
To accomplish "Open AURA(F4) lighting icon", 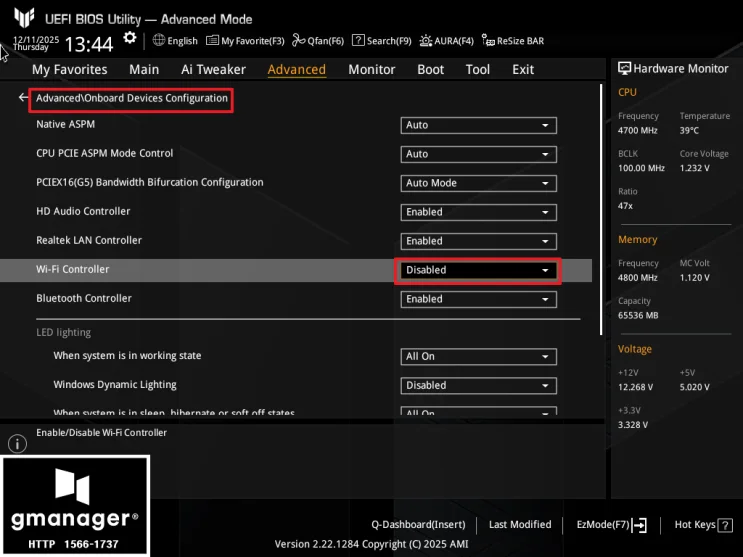I will [x=426, y=41].
